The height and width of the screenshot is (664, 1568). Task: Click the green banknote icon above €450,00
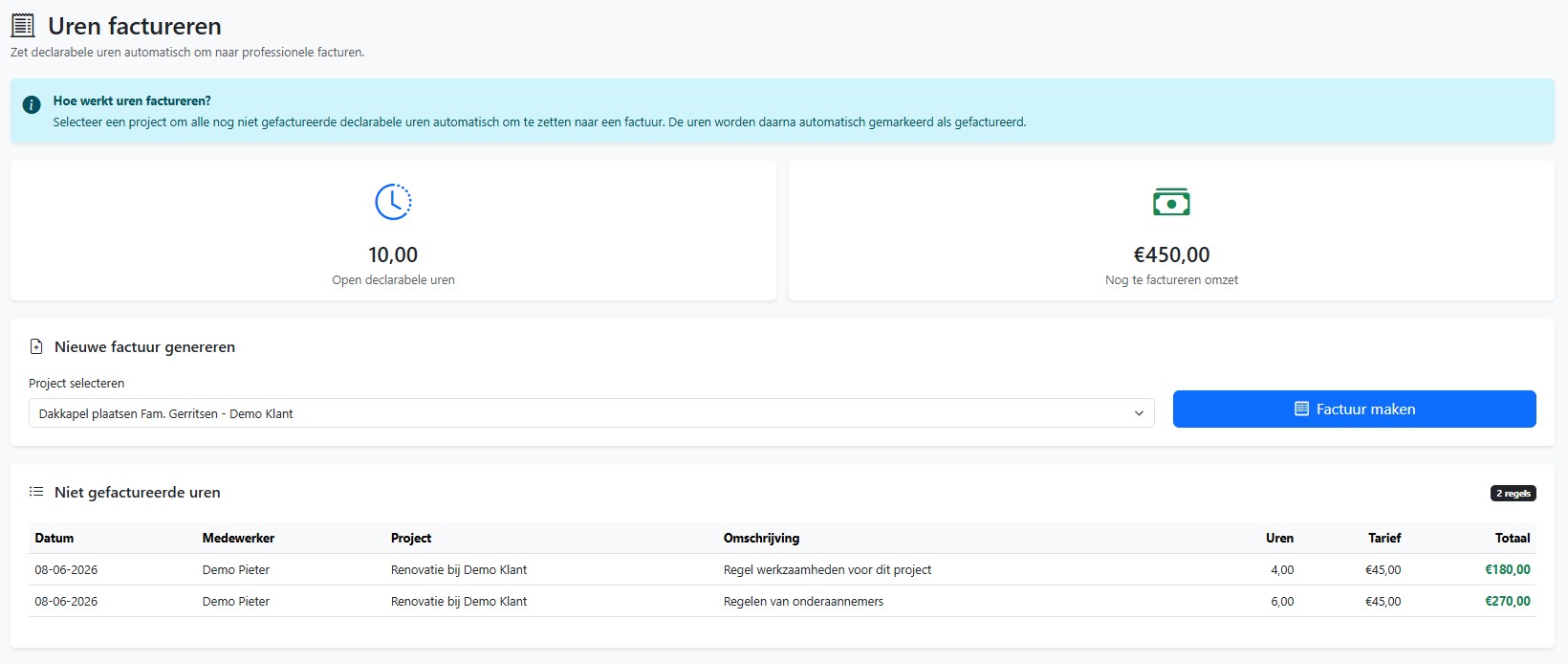pos(1171,202)
